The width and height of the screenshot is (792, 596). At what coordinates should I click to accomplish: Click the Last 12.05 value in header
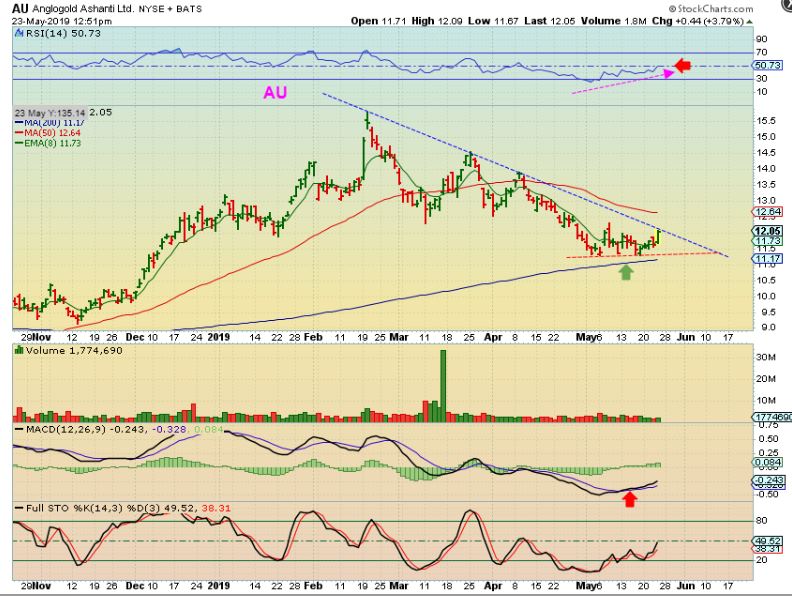(550, 21)
